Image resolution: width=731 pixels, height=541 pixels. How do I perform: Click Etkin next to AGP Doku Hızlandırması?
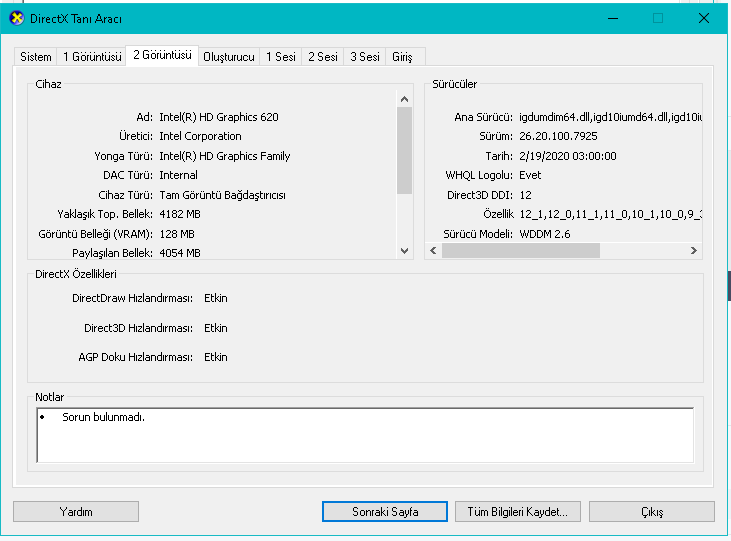coord(216,357)
